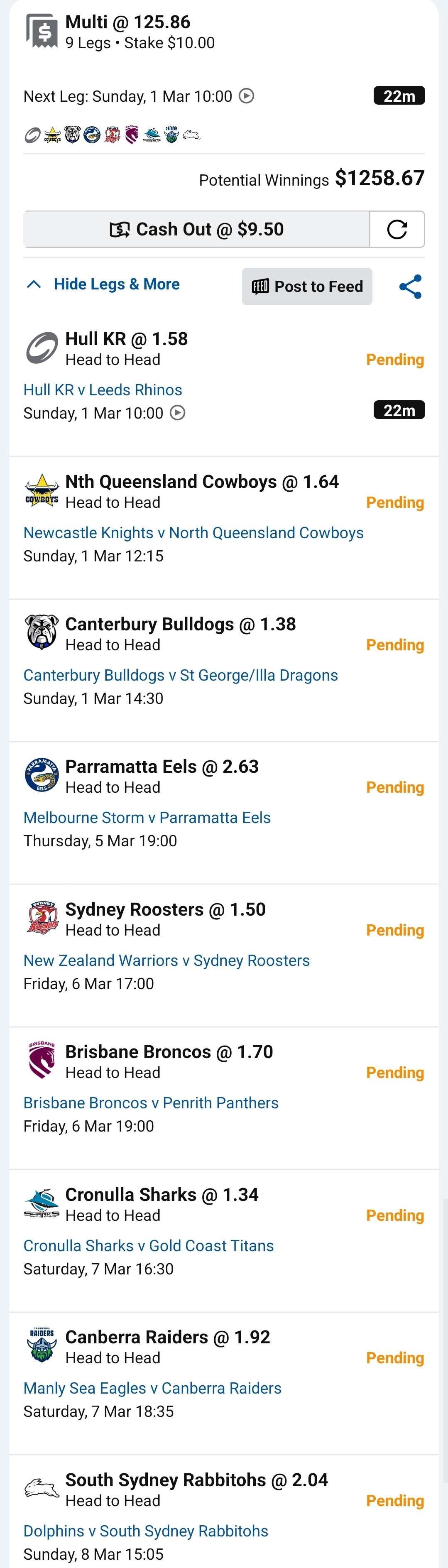Open Melbourne Storm v Parramatta Eels link

click(x=147, y=818)
